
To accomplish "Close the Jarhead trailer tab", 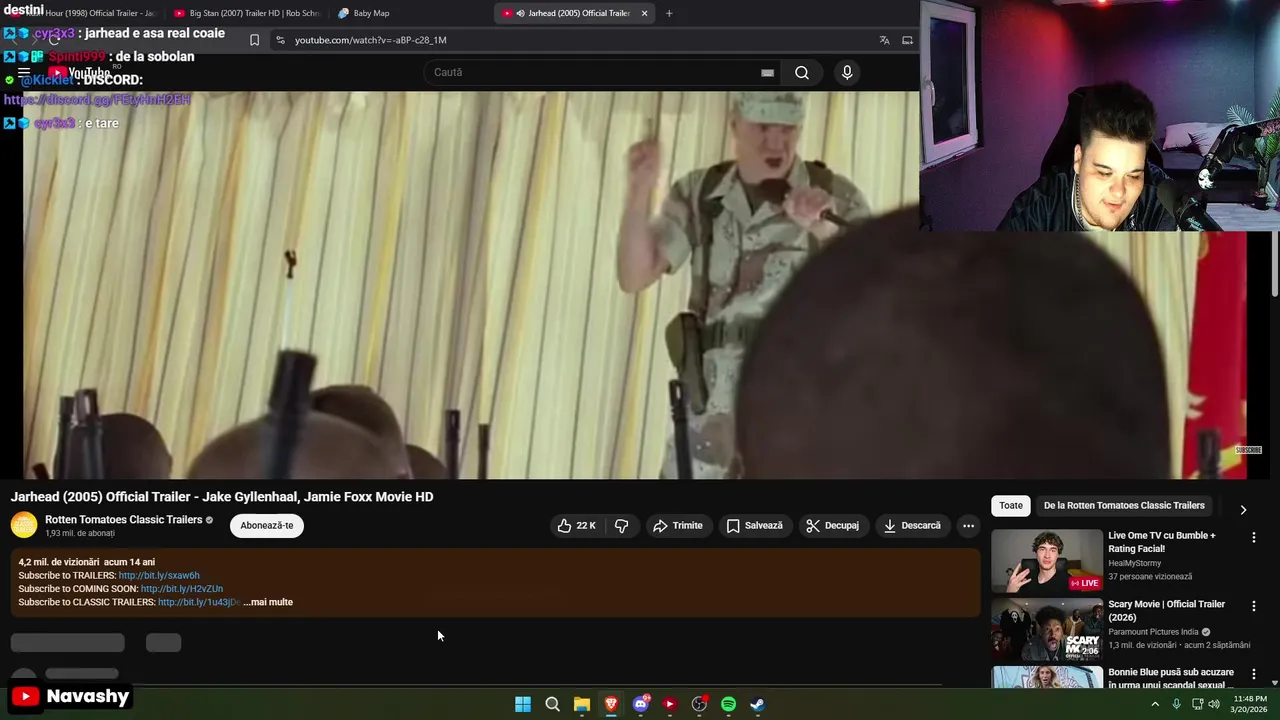I will pos(644,13).
